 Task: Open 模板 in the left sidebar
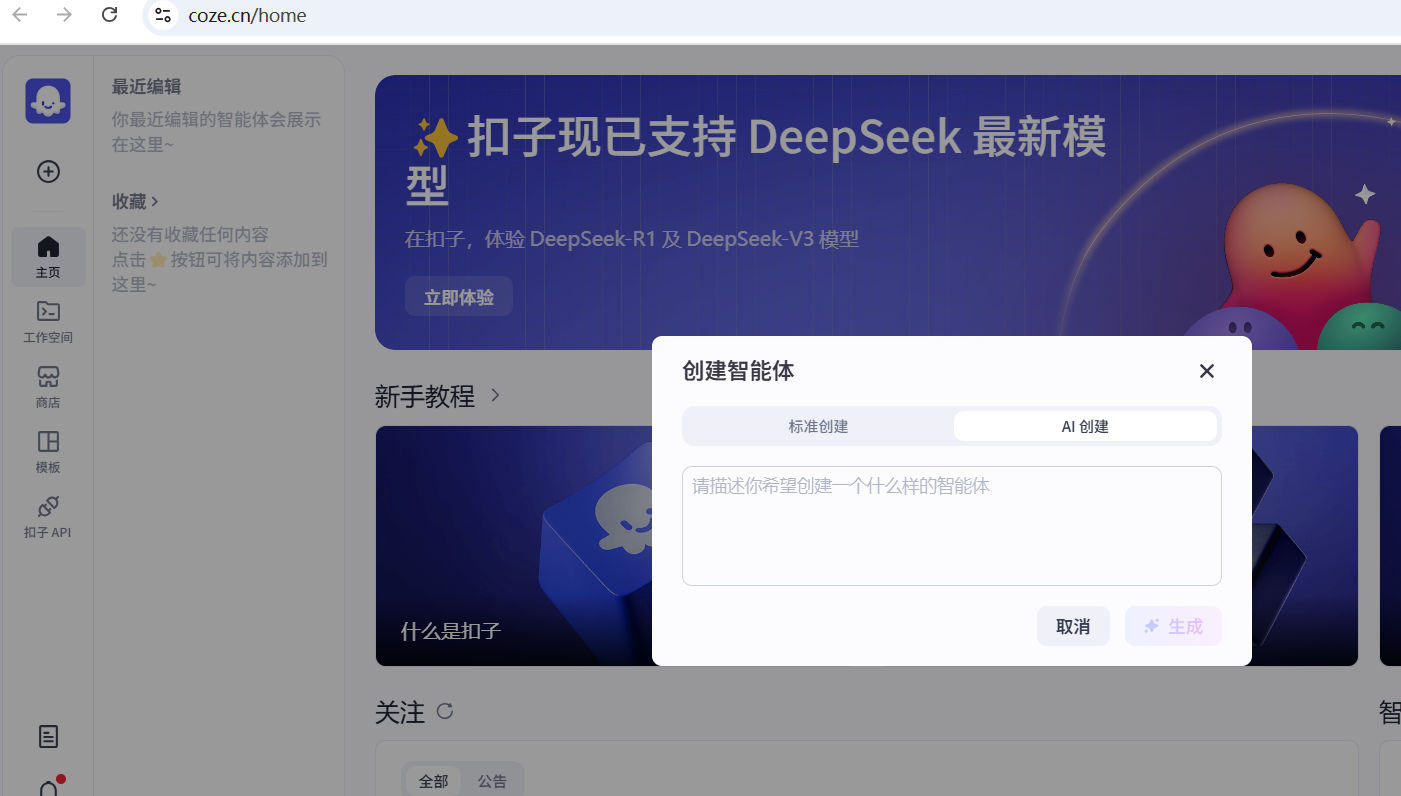pyautogui.click(x=48, y=452)
